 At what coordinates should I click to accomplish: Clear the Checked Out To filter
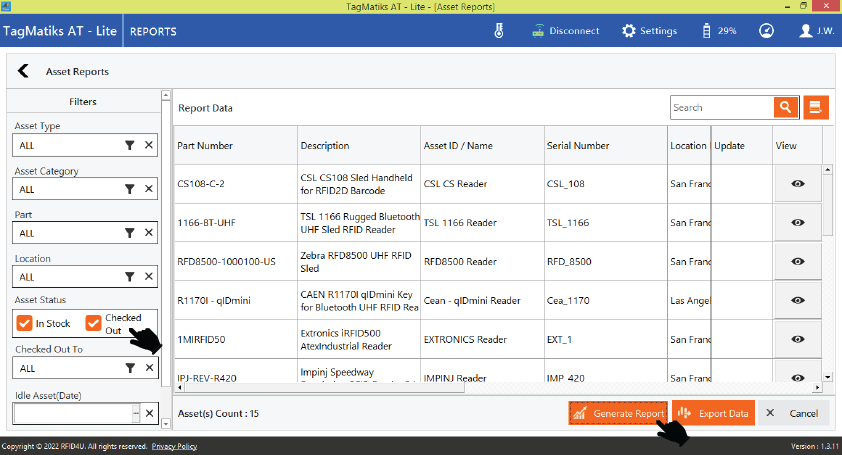click(x=148, y=368)
